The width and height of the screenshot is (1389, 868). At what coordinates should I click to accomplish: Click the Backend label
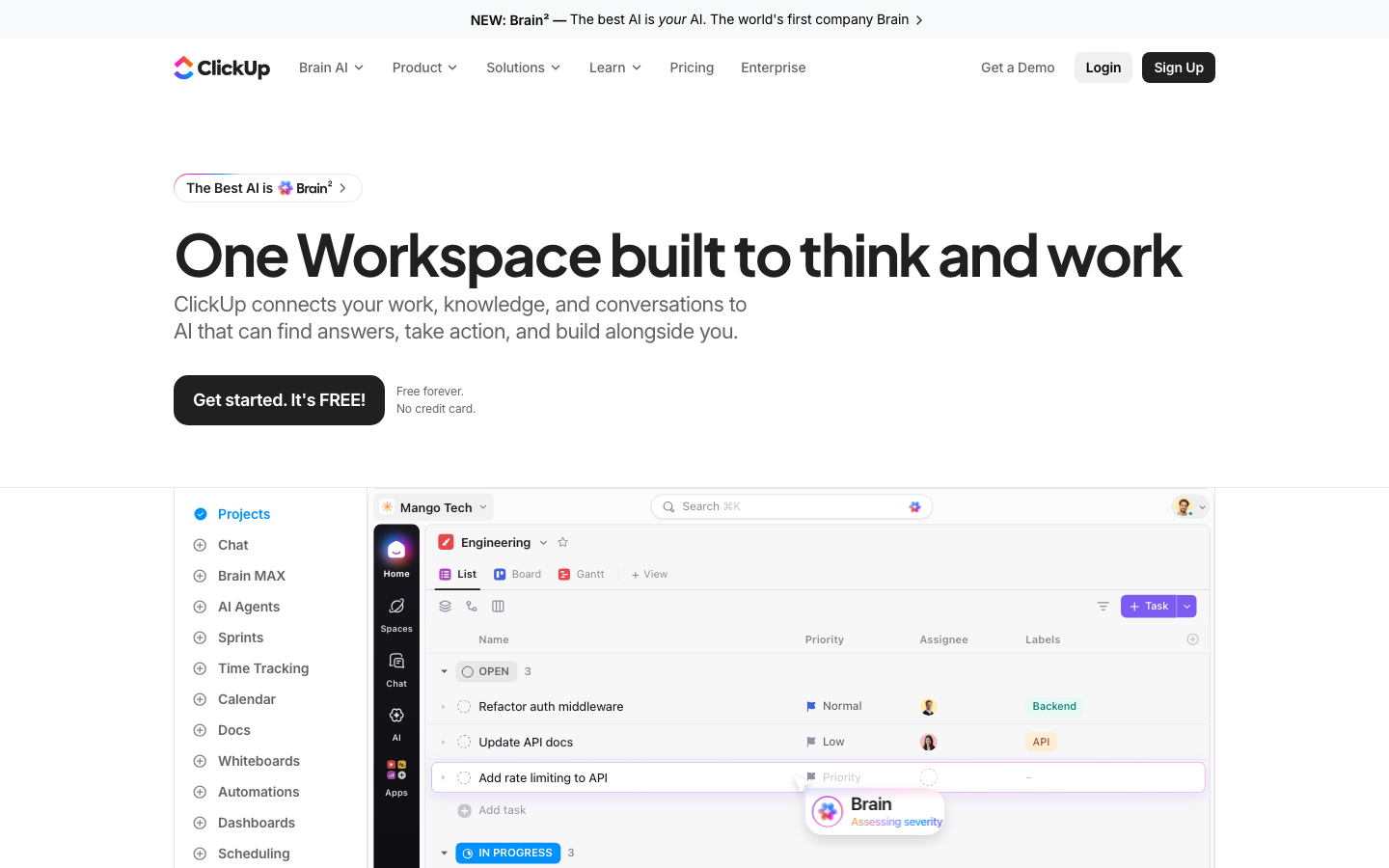point(1054,706)
